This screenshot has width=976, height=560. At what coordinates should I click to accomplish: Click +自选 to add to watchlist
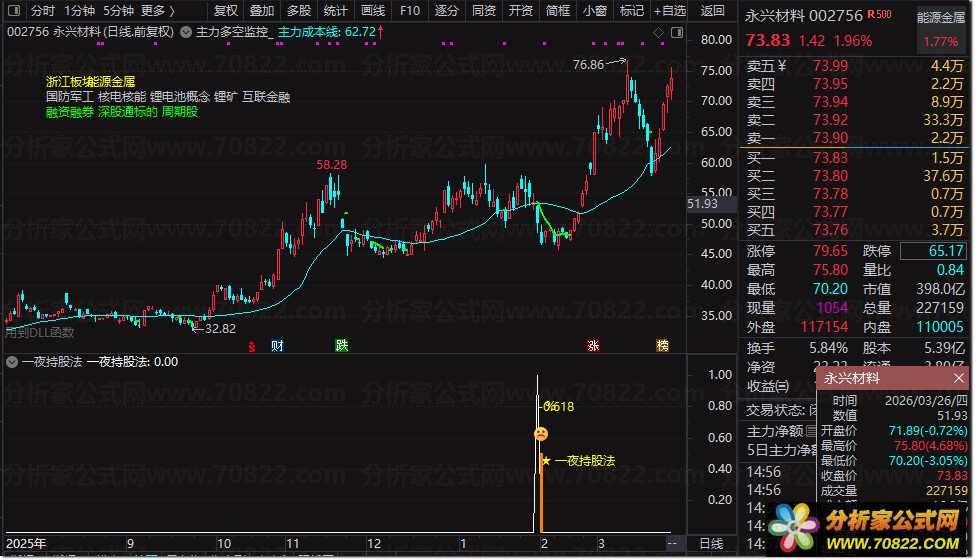(668, 11)
